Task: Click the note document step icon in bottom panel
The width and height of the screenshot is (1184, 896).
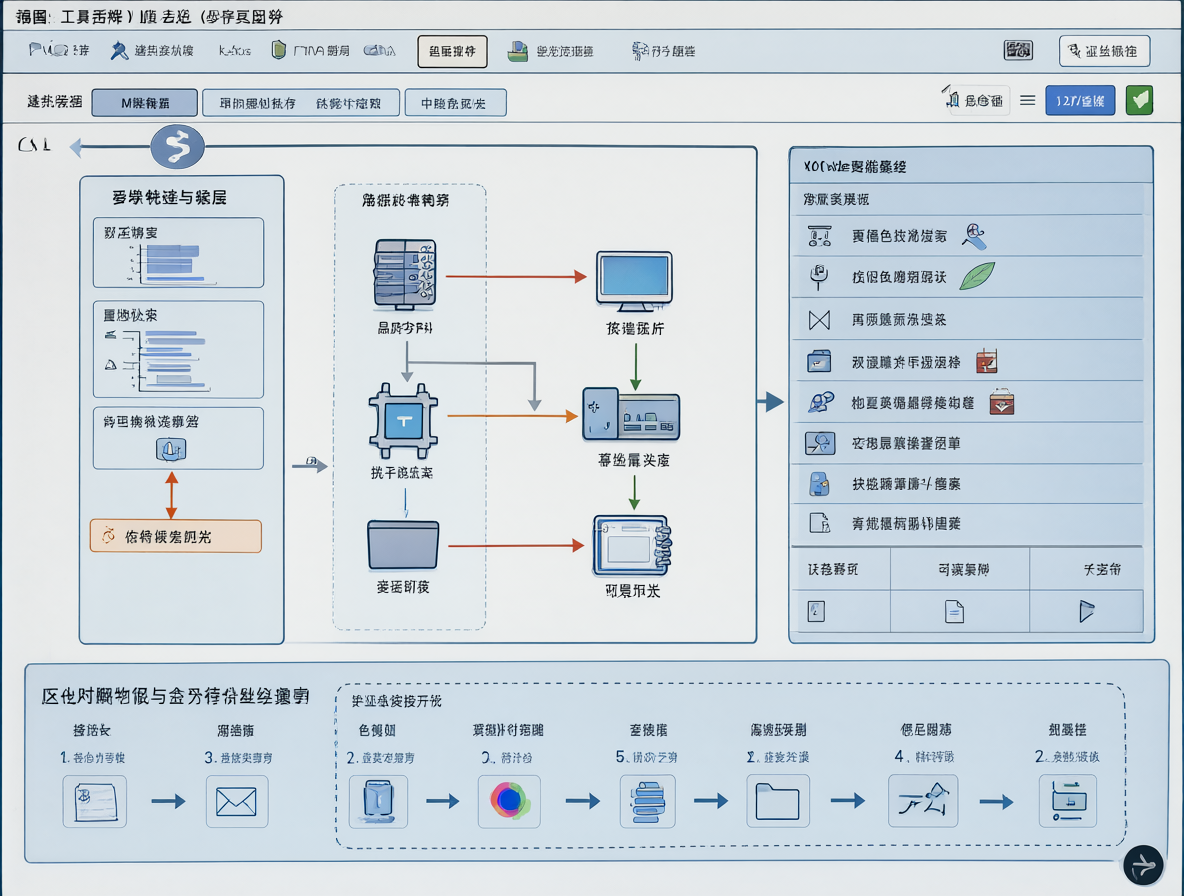Action: click(x=95, y=801)
